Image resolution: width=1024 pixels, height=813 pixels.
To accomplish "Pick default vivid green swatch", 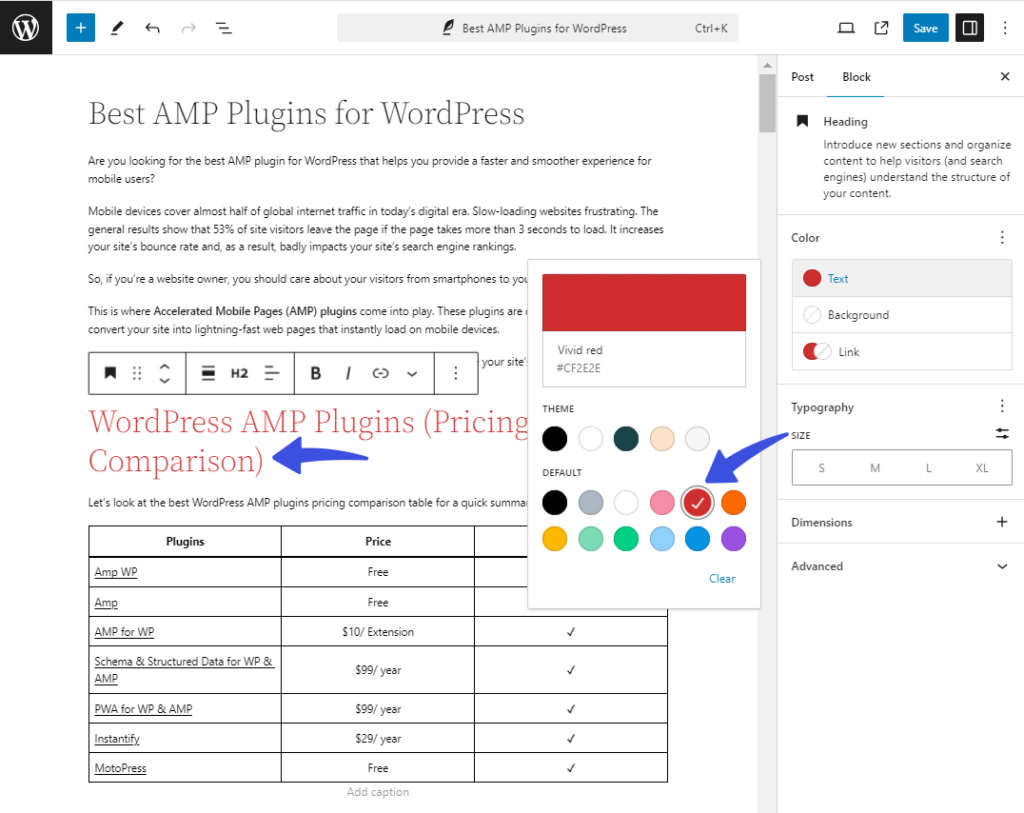I will (626, 539).
